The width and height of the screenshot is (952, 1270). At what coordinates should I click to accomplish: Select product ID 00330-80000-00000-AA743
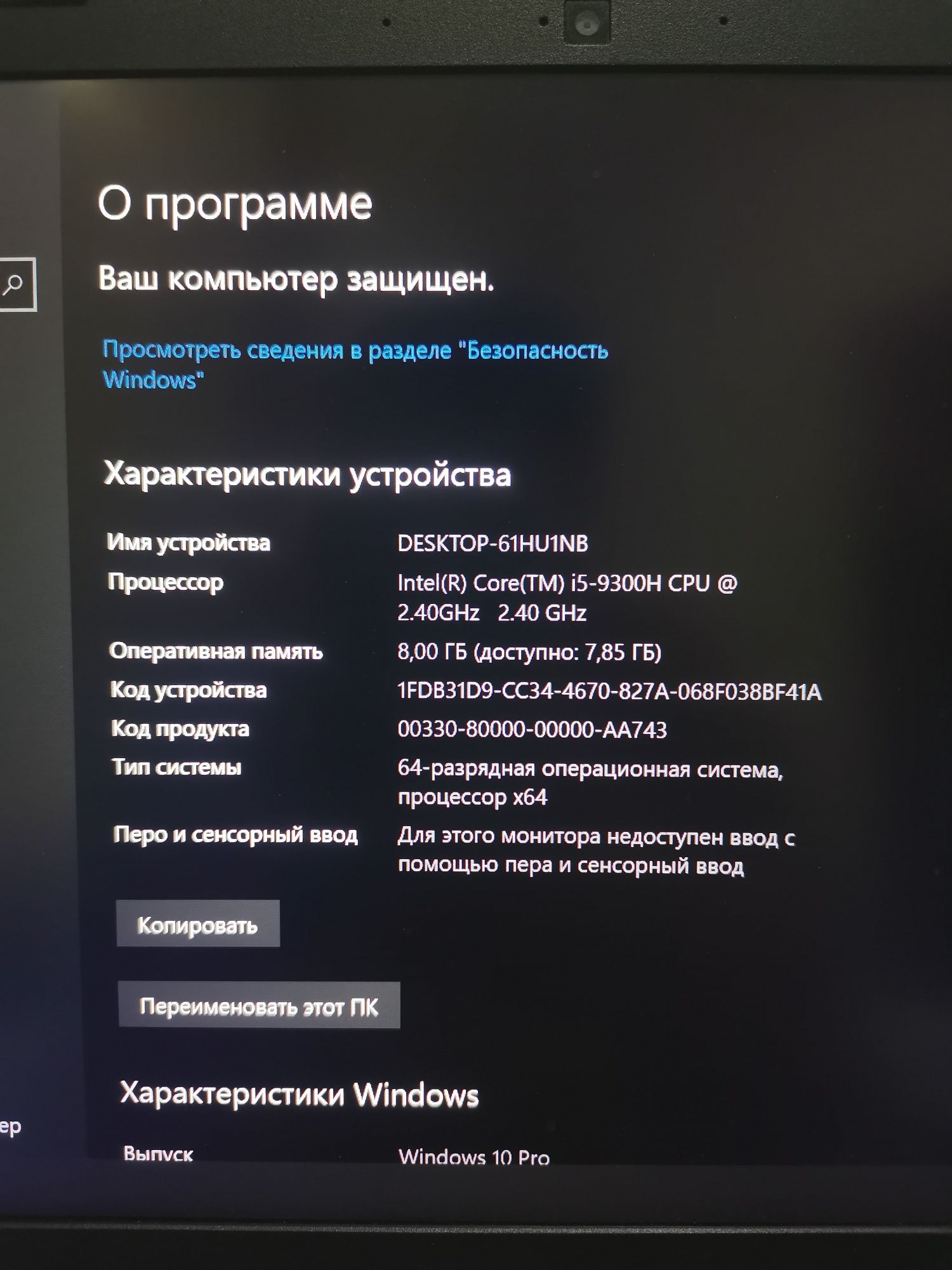pyautogui.click(x=532, y=730)
